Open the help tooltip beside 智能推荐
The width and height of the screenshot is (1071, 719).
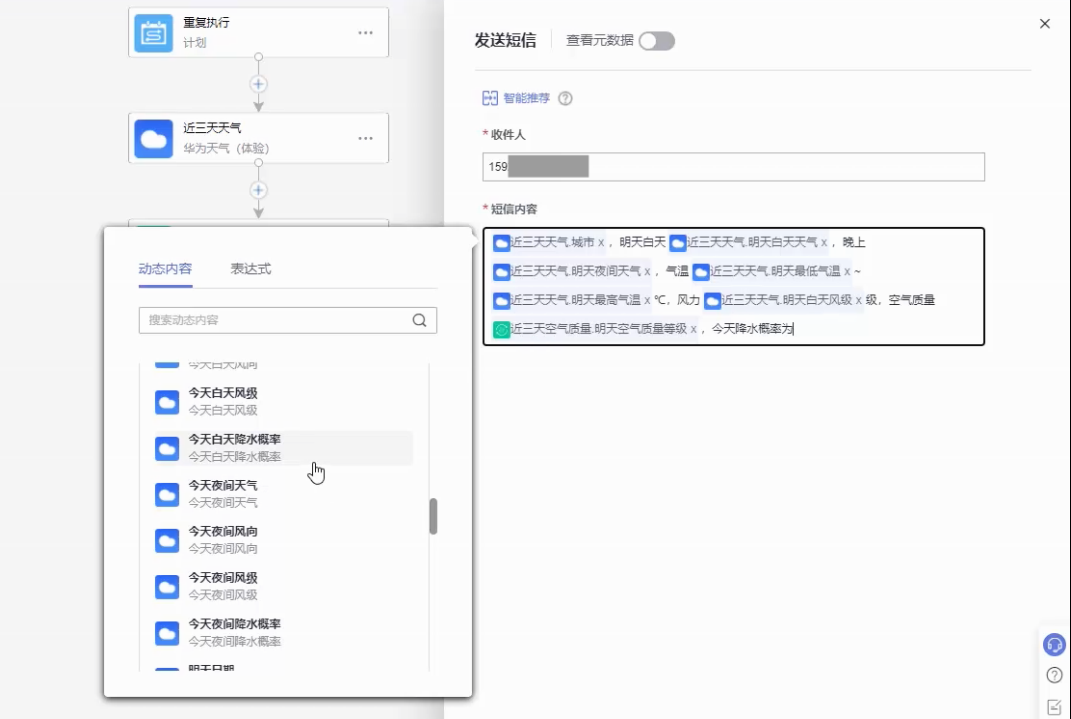pyautogui.click(x=565, y=98)
